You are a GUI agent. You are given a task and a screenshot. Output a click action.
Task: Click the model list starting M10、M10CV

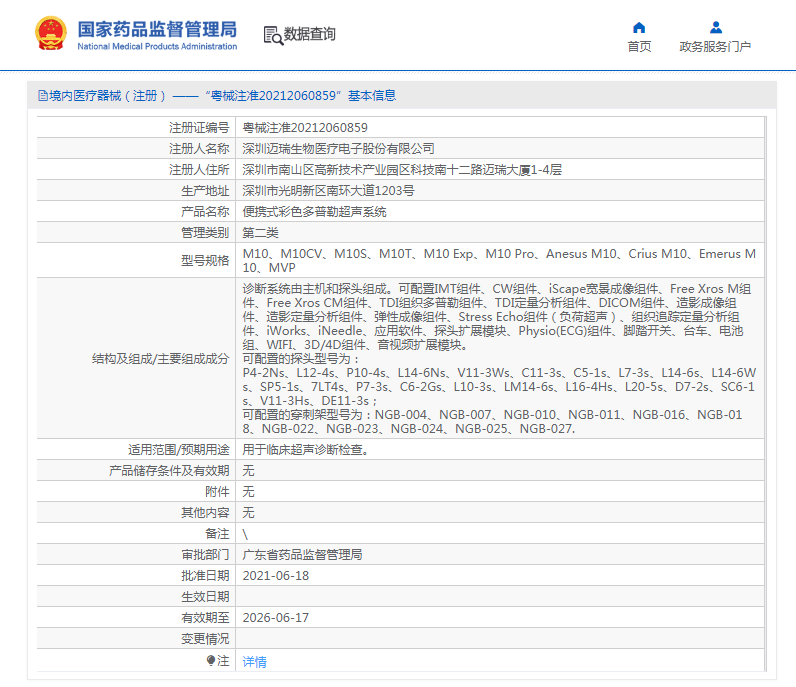point(500,260)
